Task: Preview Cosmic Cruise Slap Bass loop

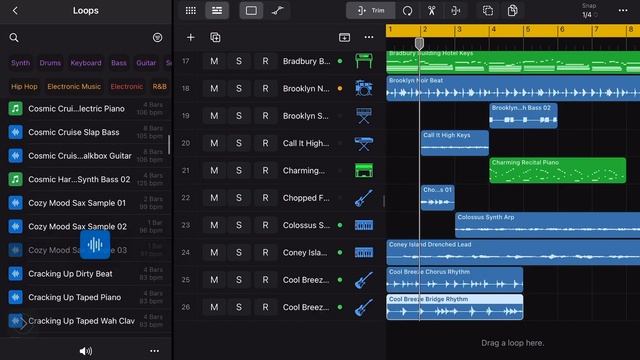Action: coord(86,132)
